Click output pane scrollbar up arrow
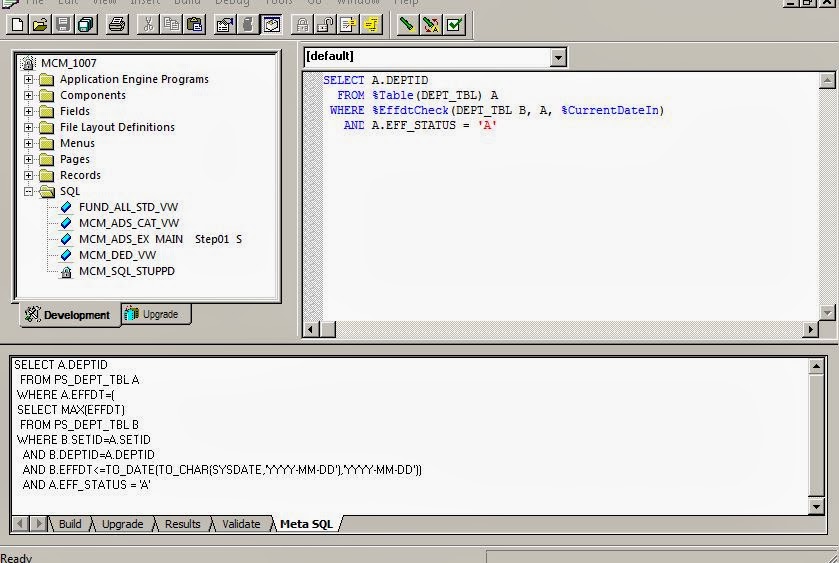 pos(816,367)
